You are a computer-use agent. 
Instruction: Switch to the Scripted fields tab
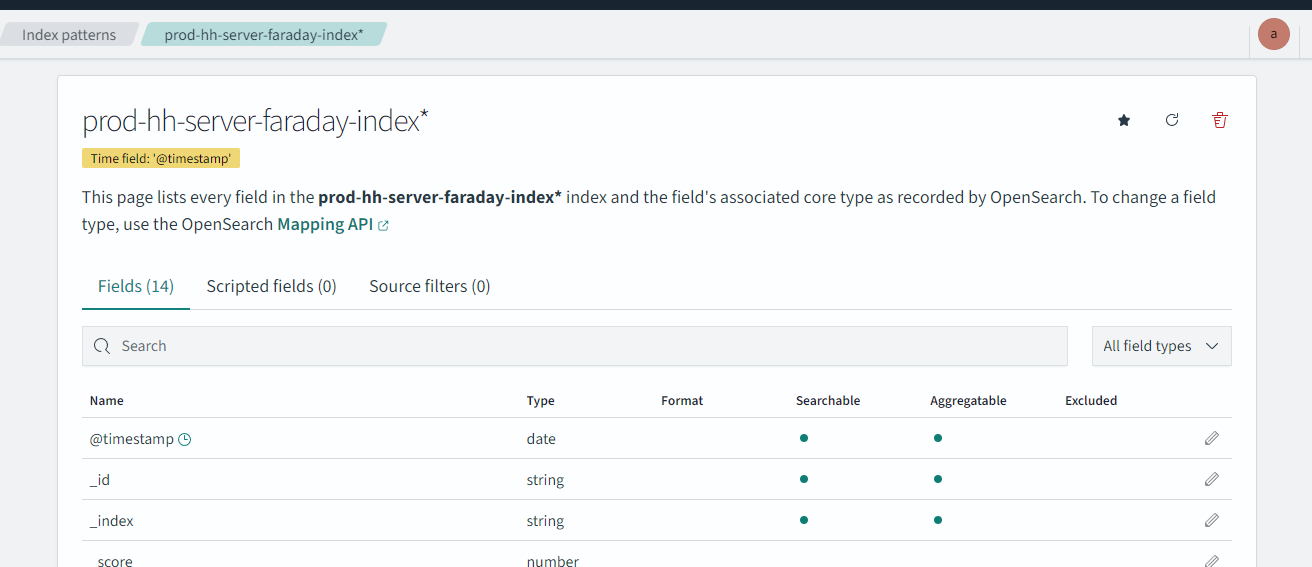pos(271,286)
